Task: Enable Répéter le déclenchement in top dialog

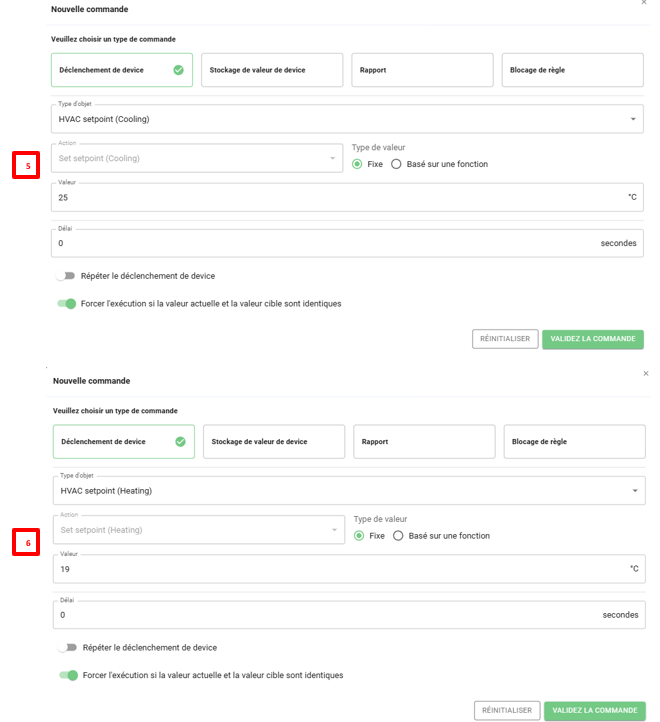Action: pyautogui.click(x=66, y=276)
